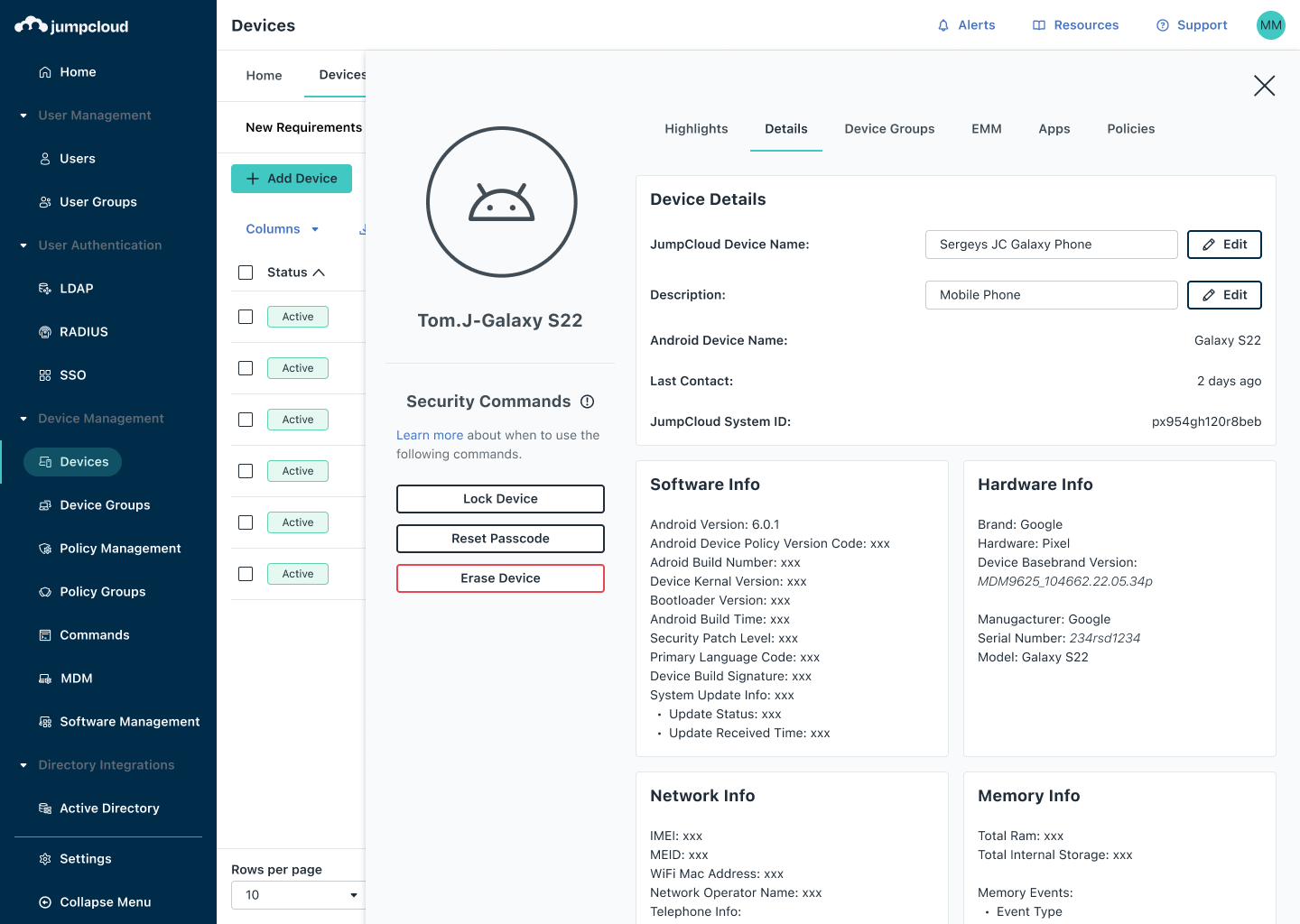
Task: Click the Security Commands info icon
Action: 587,402
